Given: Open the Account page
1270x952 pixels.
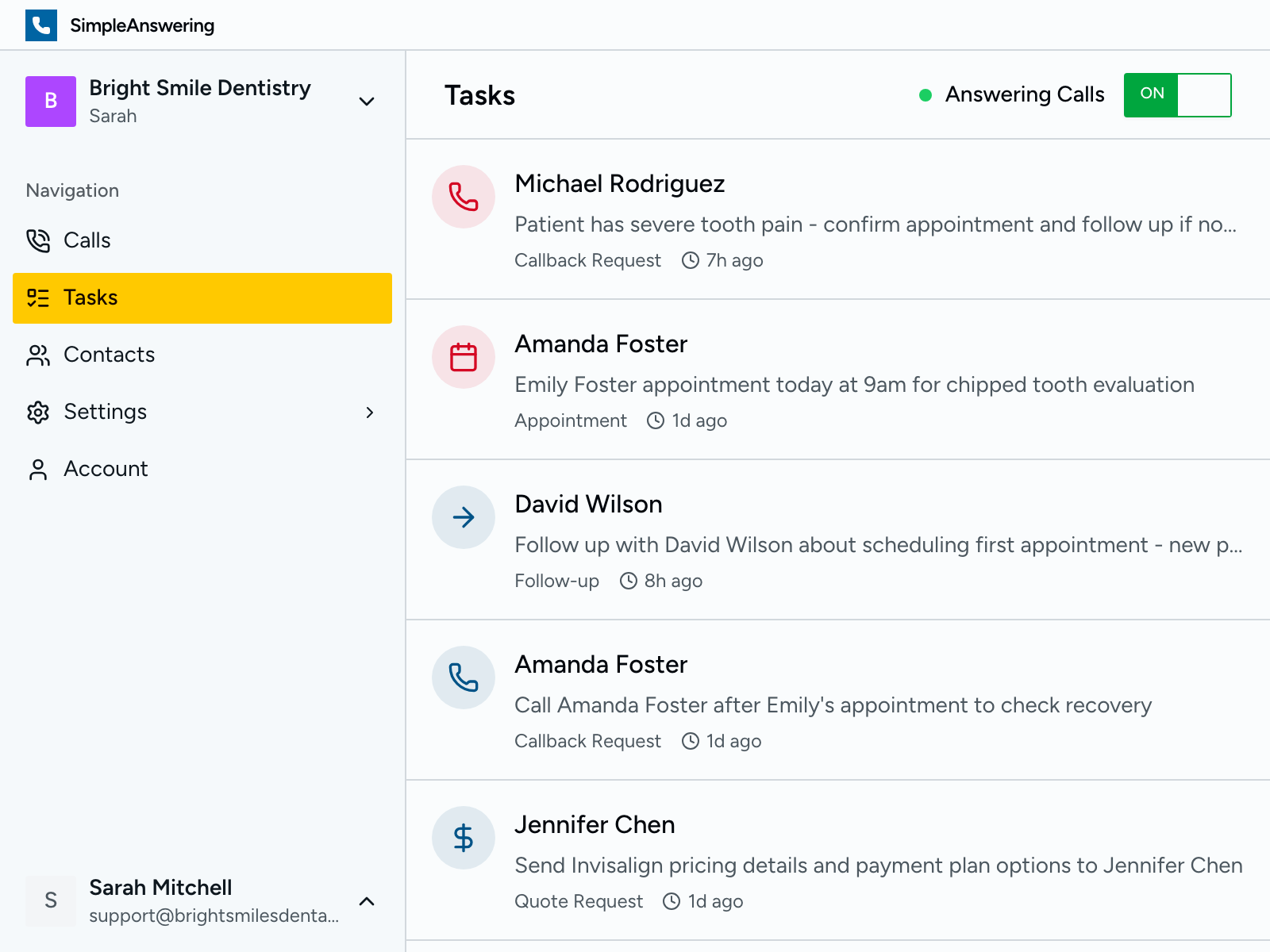Looking at the screenshot, I should point(106,469).
